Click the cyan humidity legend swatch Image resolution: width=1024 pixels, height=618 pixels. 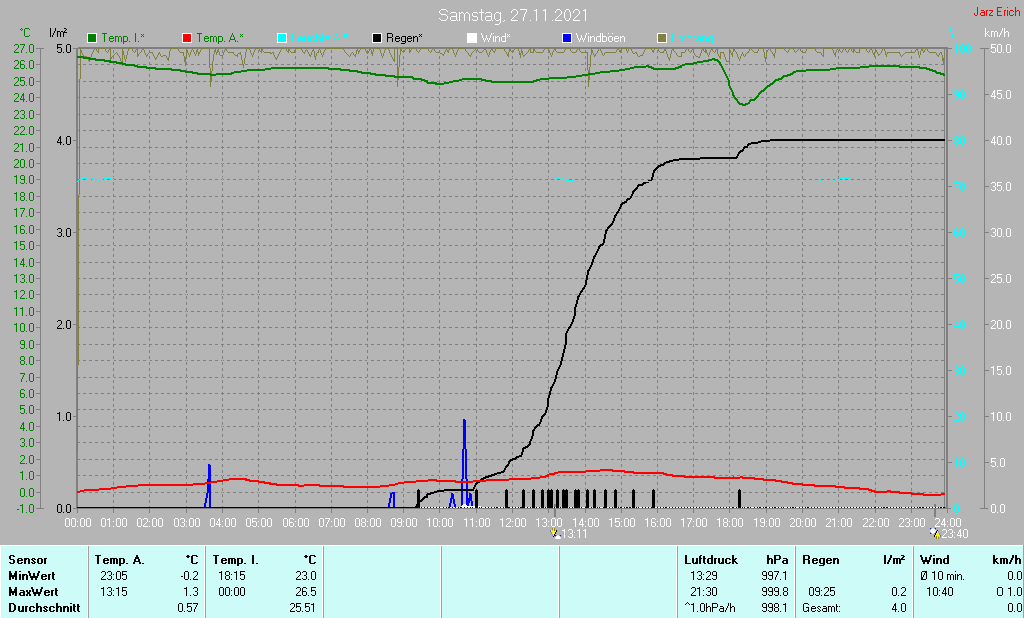[282, 38]
